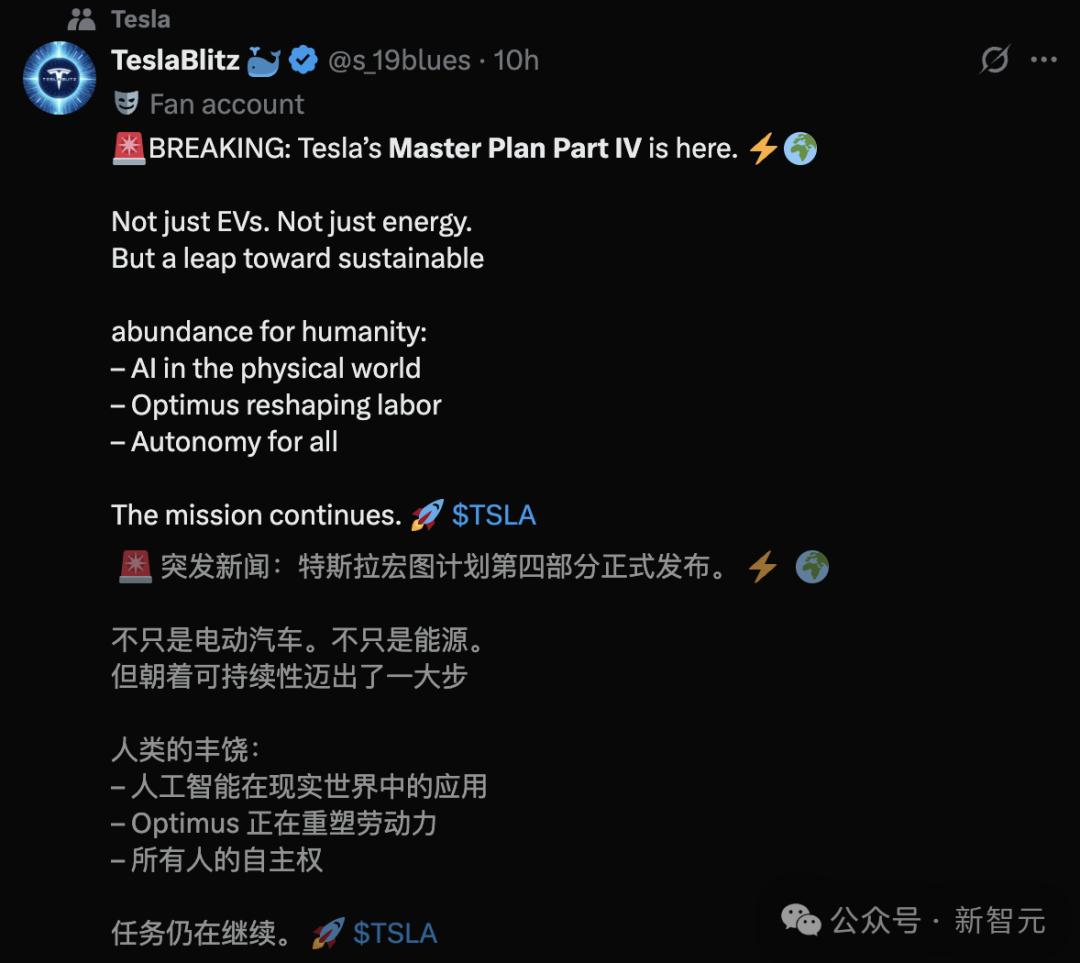1080x963 pixels.
Task: Open the $TSLA cashtag in English text
Action: coord(494,515)
